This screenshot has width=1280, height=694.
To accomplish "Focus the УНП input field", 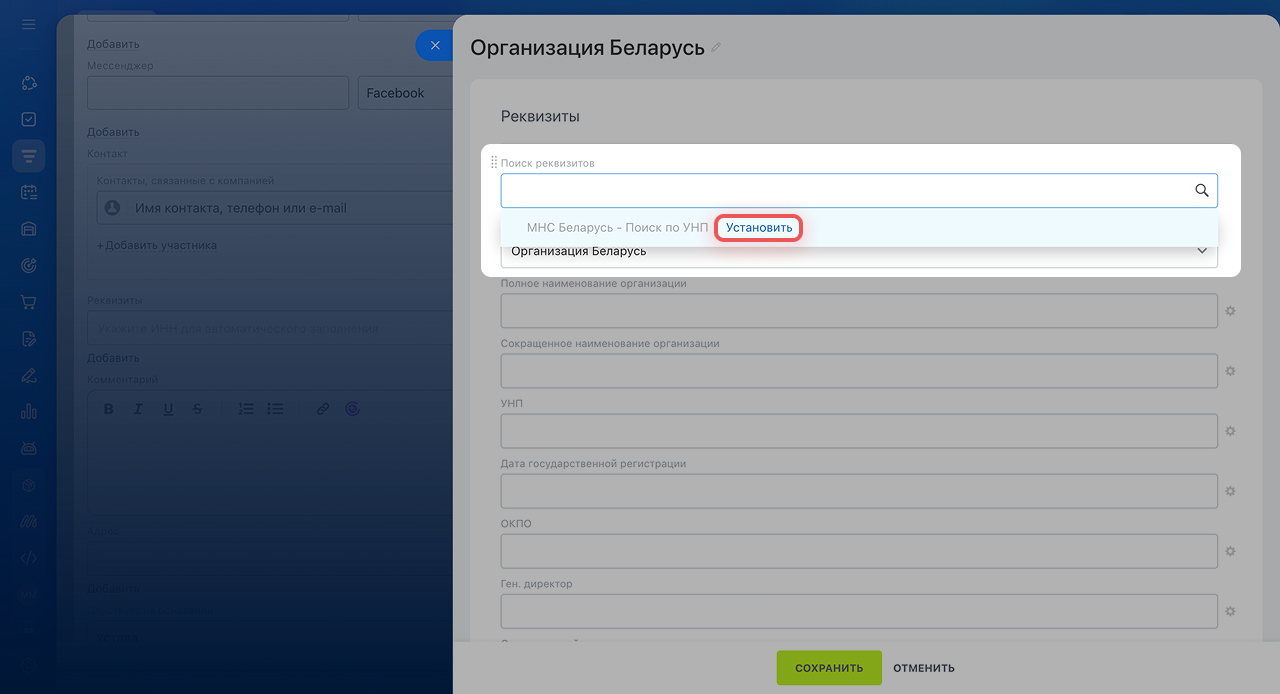I will 859,431.
